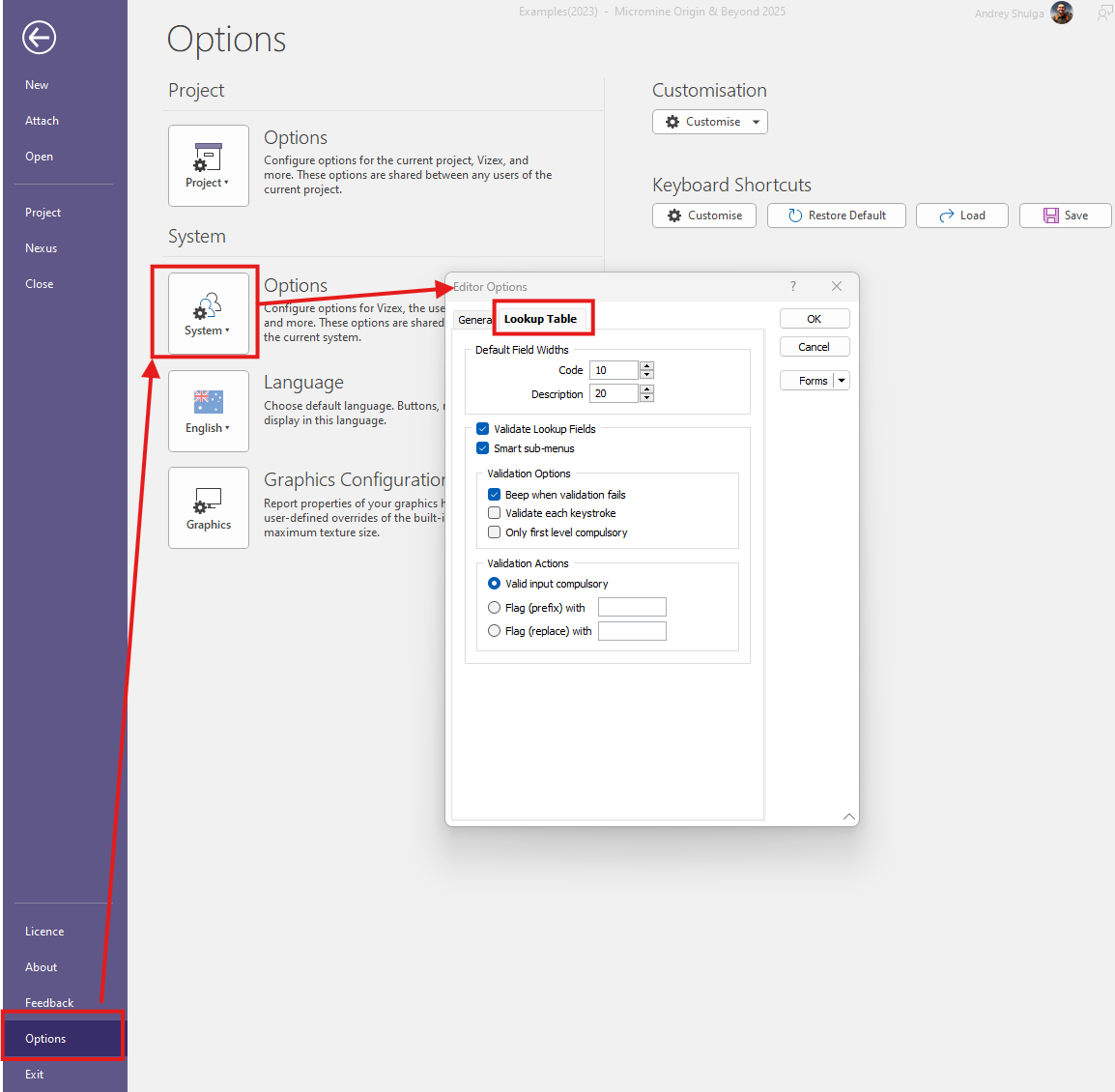This screenshot has height=1092, width=1115.
Task: Click the English language flag tile
Action: point(208,411)
